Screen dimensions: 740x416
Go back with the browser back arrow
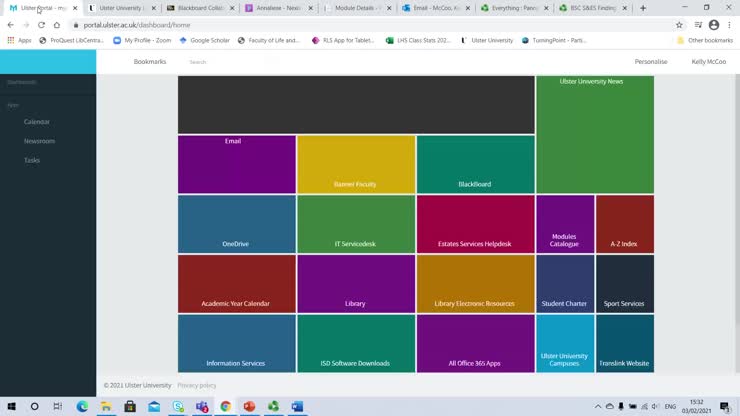[x=10, y=25]
